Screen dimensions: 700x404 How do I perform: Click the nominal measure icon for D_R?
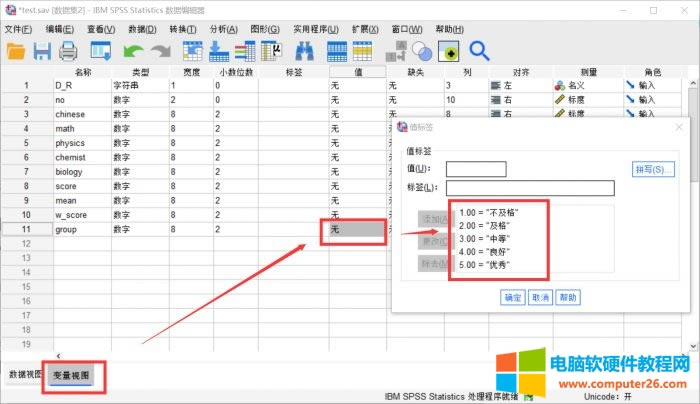[560, 85]
